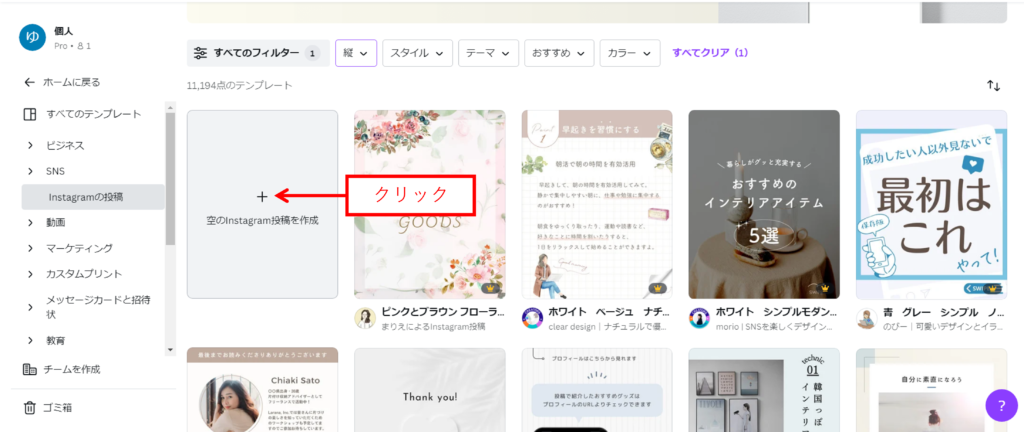The width and height of the screenshot is (1024, 432).
Task: Open the purple help question mark button
Action: (1001, 404)
